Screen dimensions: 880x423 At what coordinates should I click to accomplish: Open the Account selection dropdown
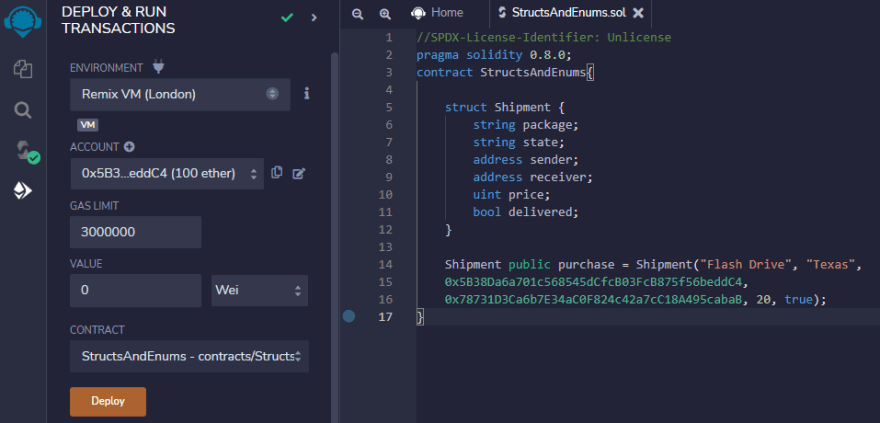(167, 173)
